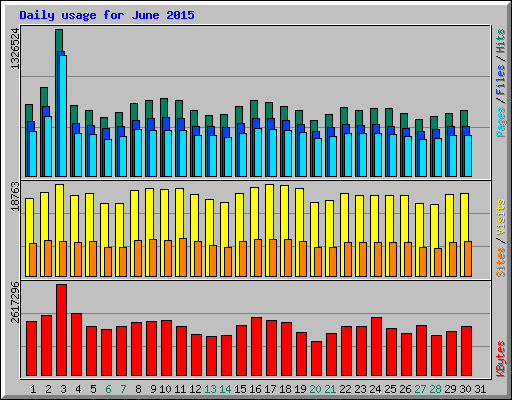
Task: Click day 31 on the x-axis
Action: tap(480, 389)
